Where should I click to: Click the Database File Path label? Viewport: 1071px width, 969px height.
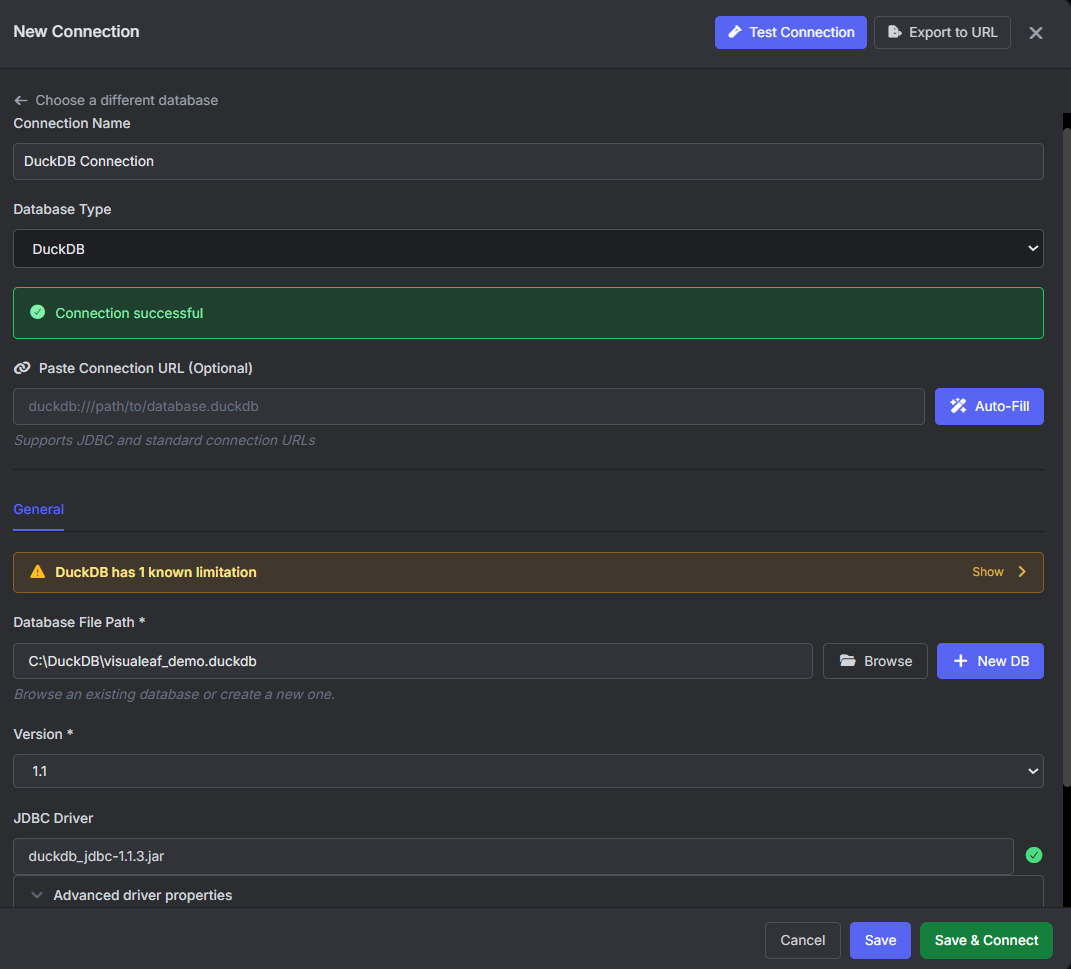tap(79, 622)
